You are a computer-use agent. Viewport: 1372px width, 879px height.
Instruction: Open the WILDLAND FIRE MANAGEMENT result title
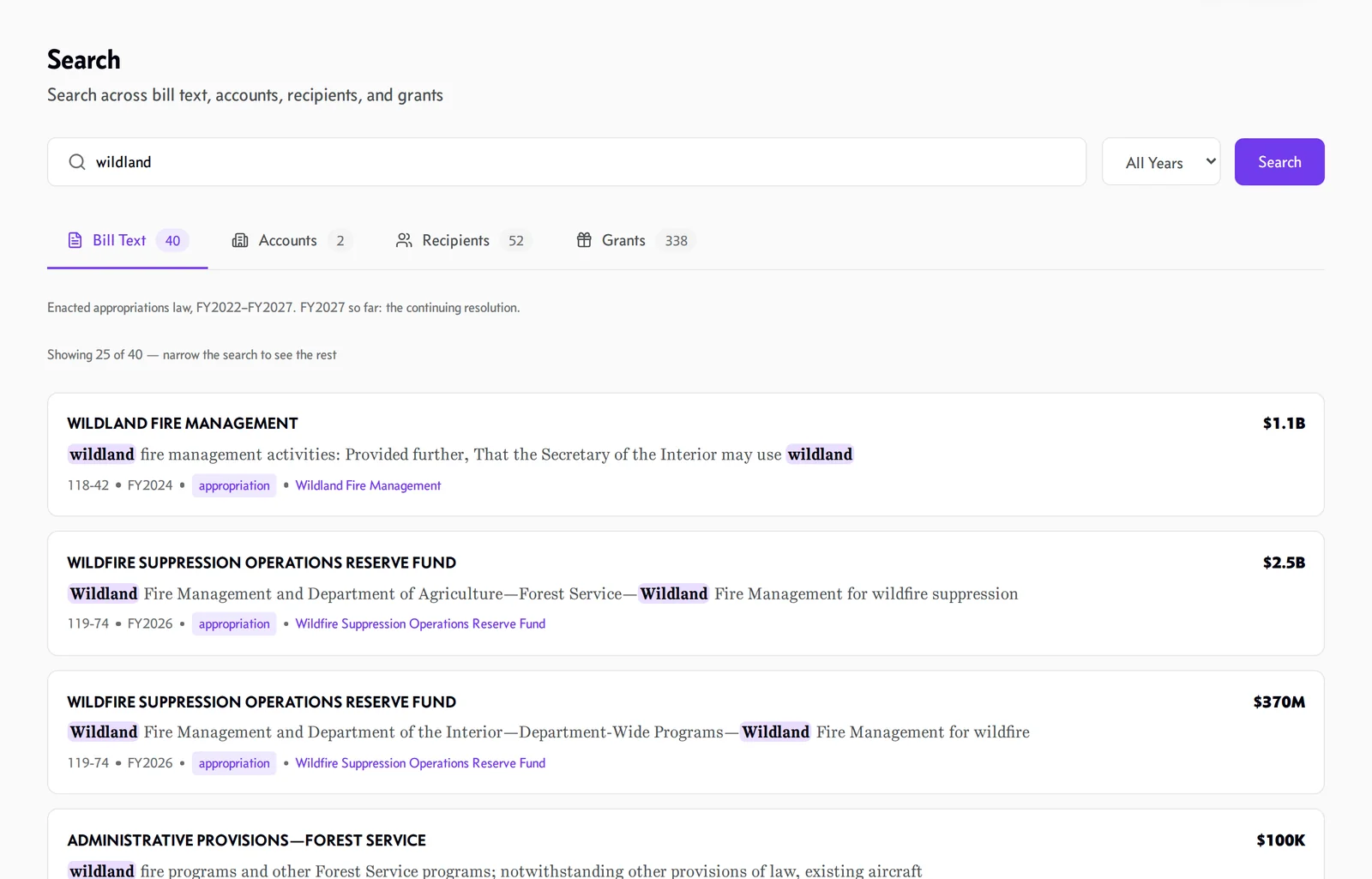[x=183, y=424]
